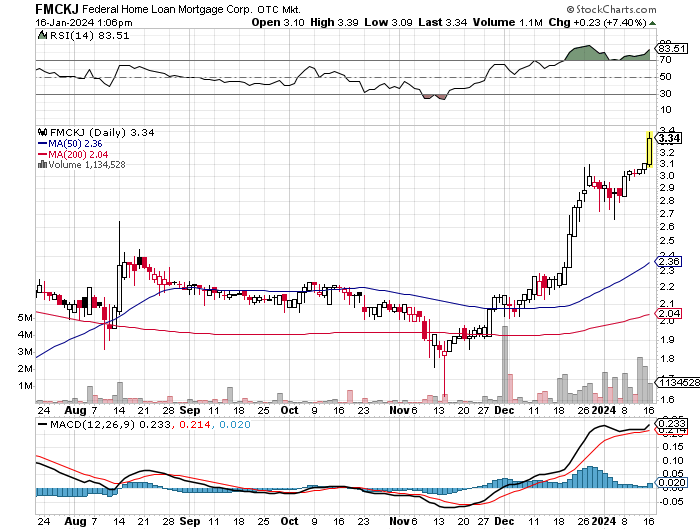
Task: Click the yellow highlighted latest candlestick
Action: (x=650, y=150)
